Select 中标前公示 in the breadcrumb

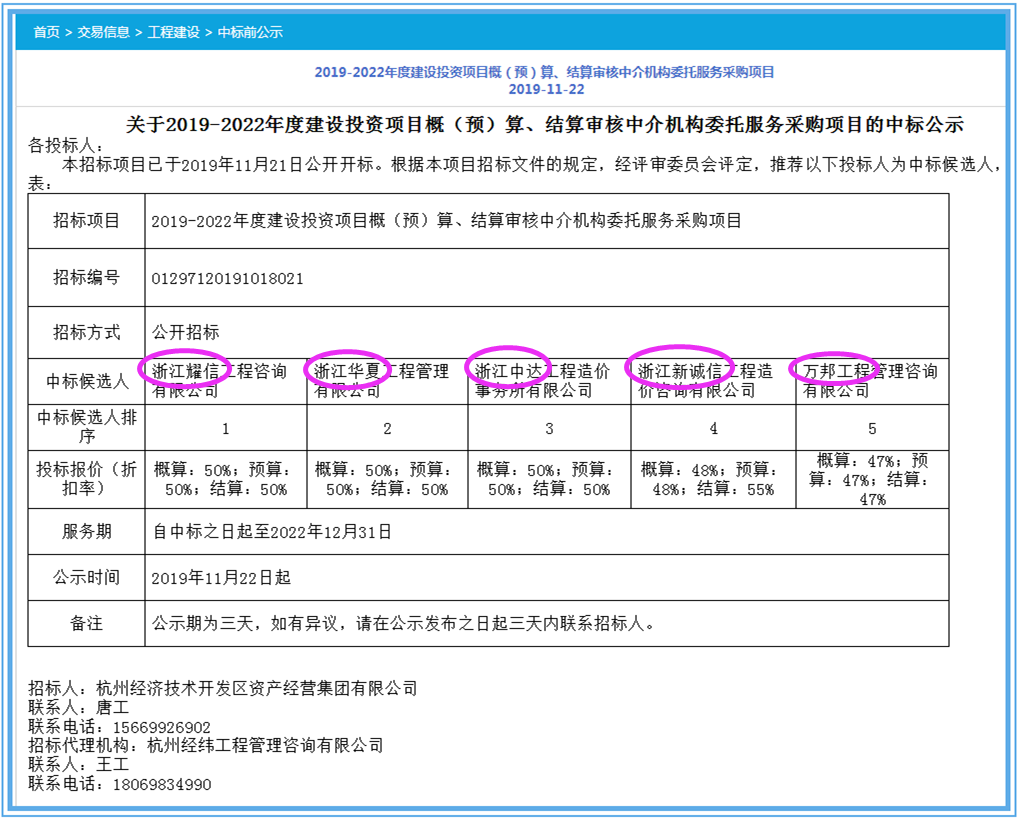pyautogui.click(x=250, y=32)
